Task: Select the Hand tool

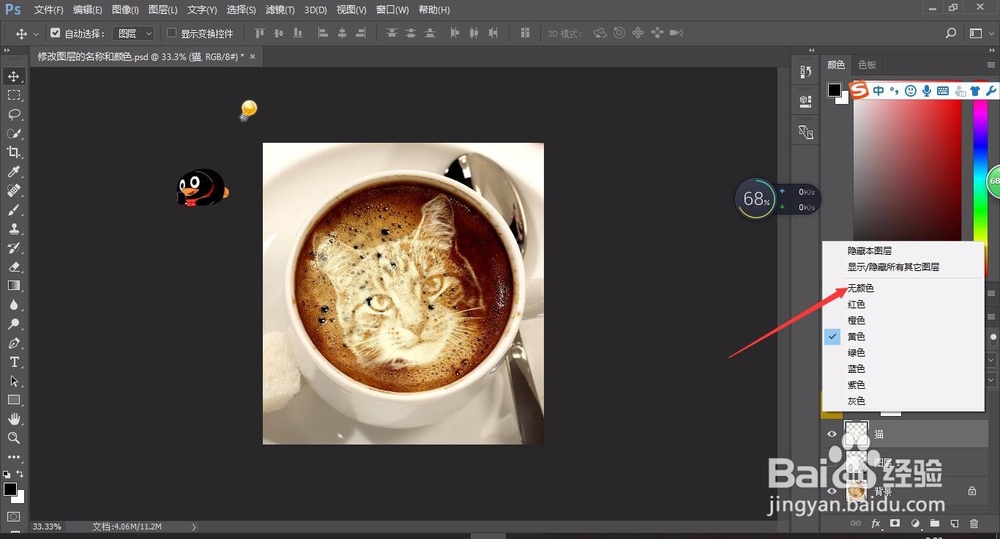Action: (x=13, y=419)
